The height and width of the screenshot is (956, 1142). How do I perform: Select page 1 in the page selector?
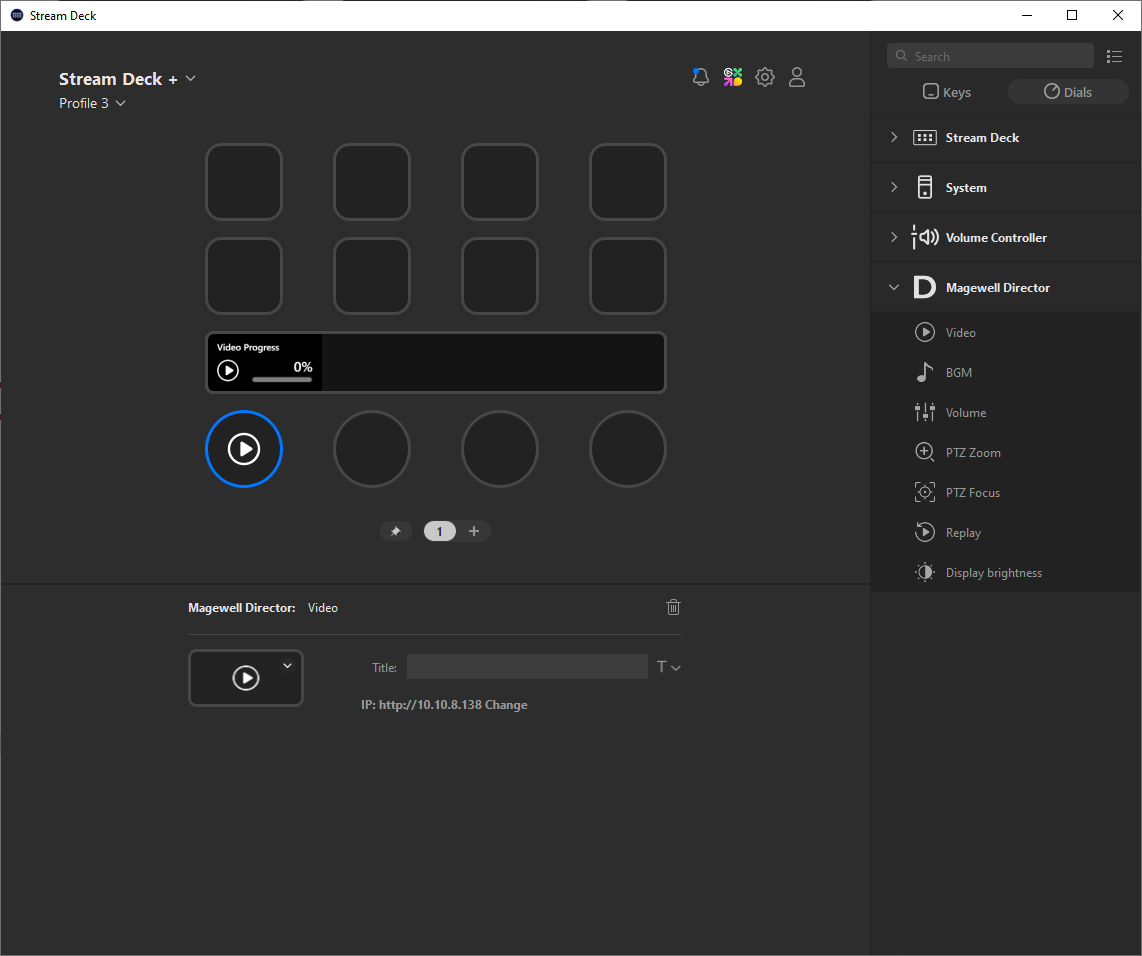pyautogui.click(x=440, y=532)
